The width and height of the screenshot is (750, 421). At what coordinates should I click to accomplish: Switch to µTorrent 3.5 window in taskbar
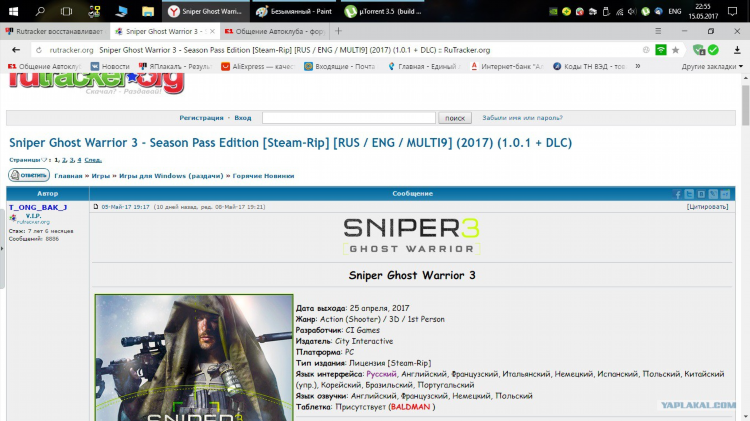click(x=384, y=11)
